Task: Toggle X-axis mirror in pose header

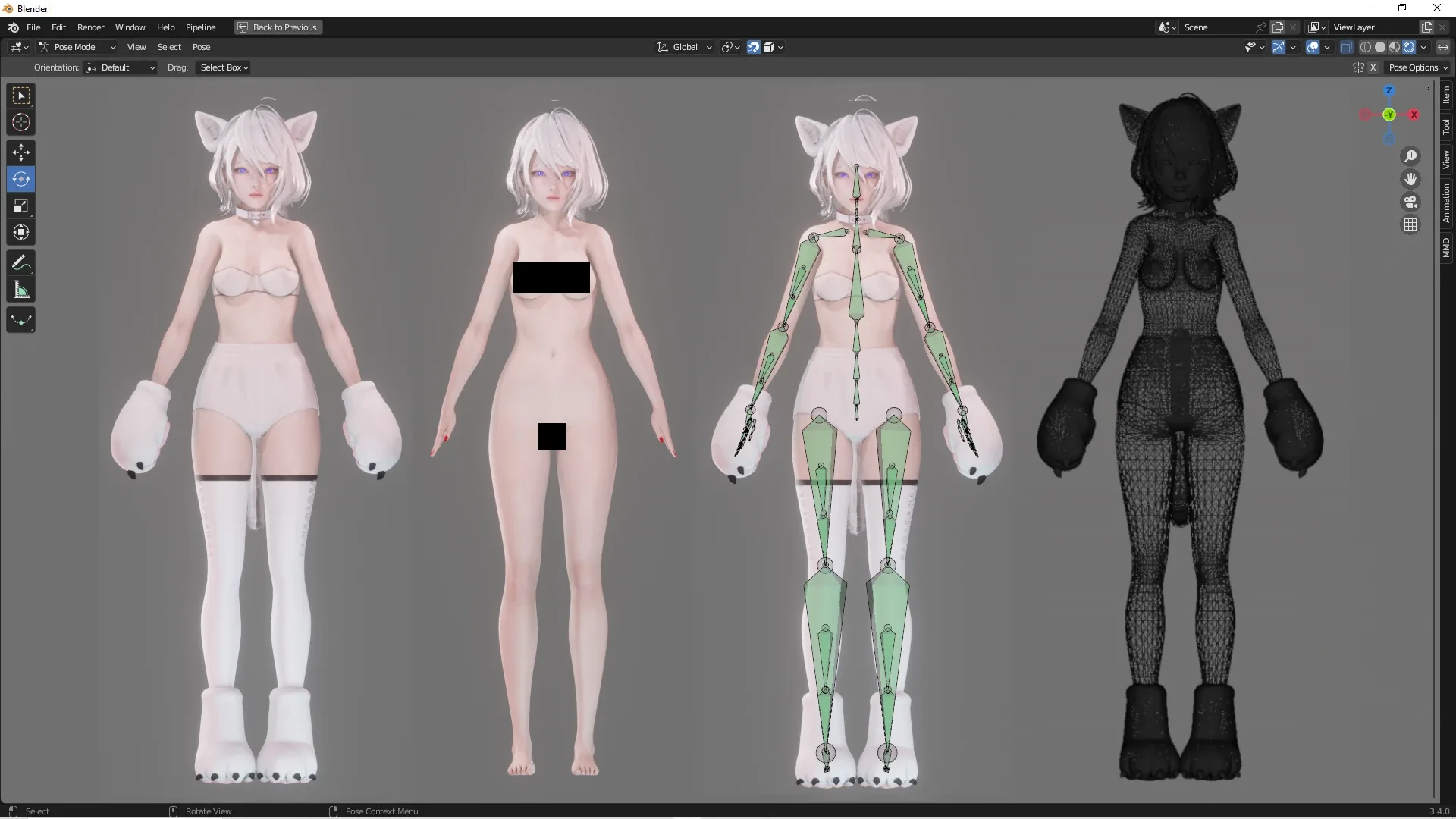Action: [1373, 67]
